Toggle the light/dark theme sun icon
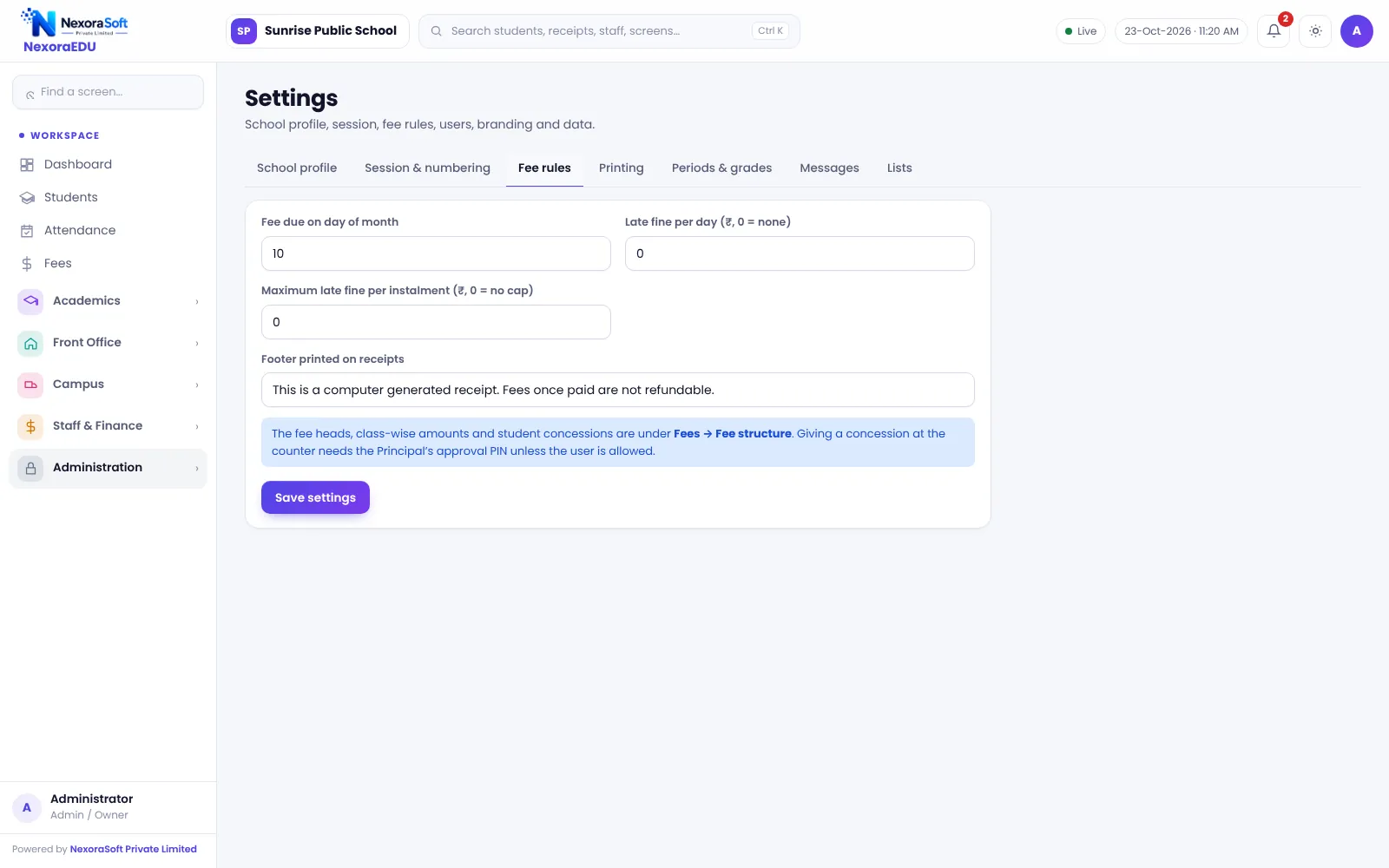The height and width of the screenshot is (868, 1389). 1315,31
